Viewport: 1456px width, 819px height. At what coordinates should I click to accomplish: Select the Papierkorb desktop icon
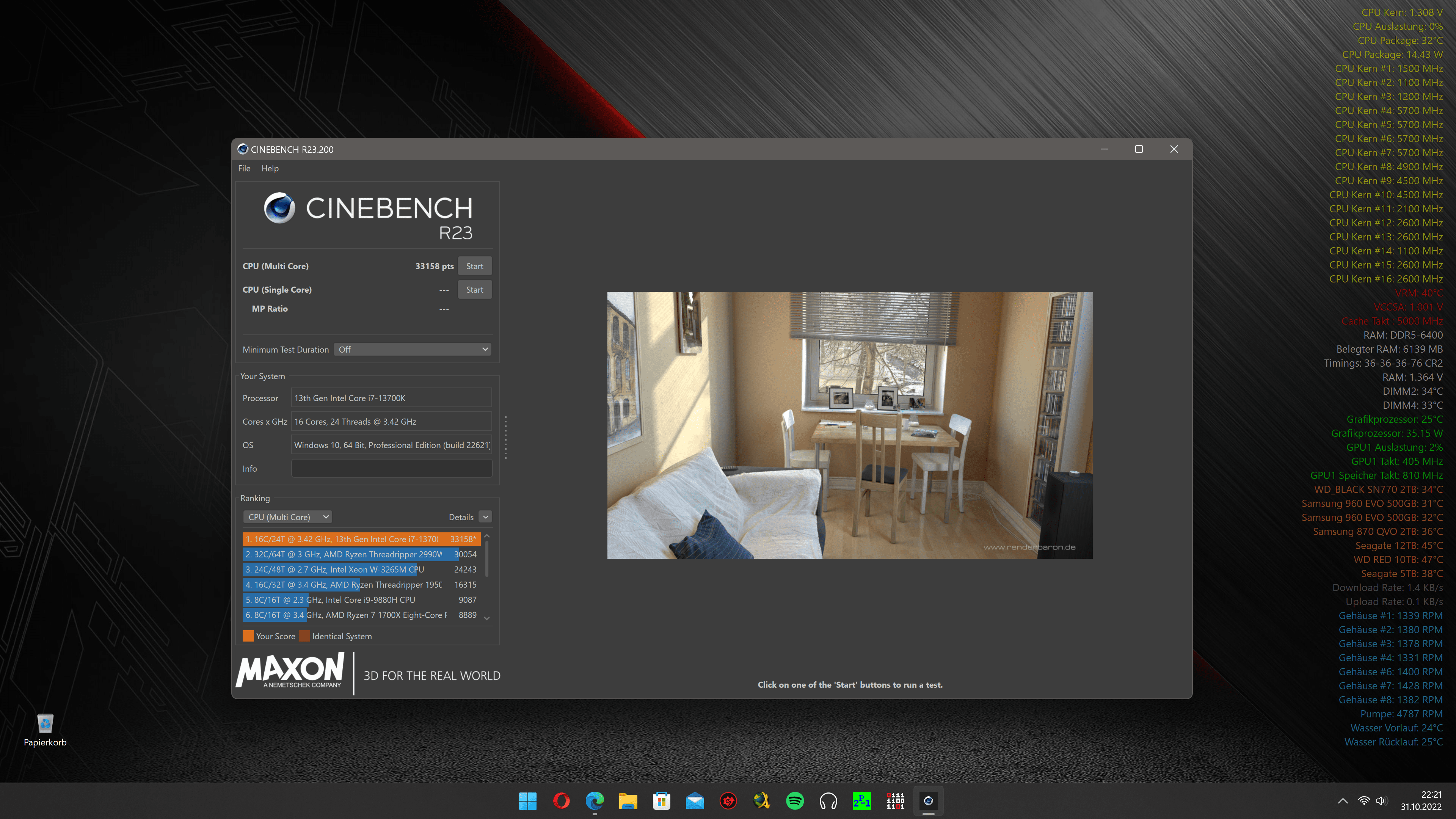coord(45,730)
